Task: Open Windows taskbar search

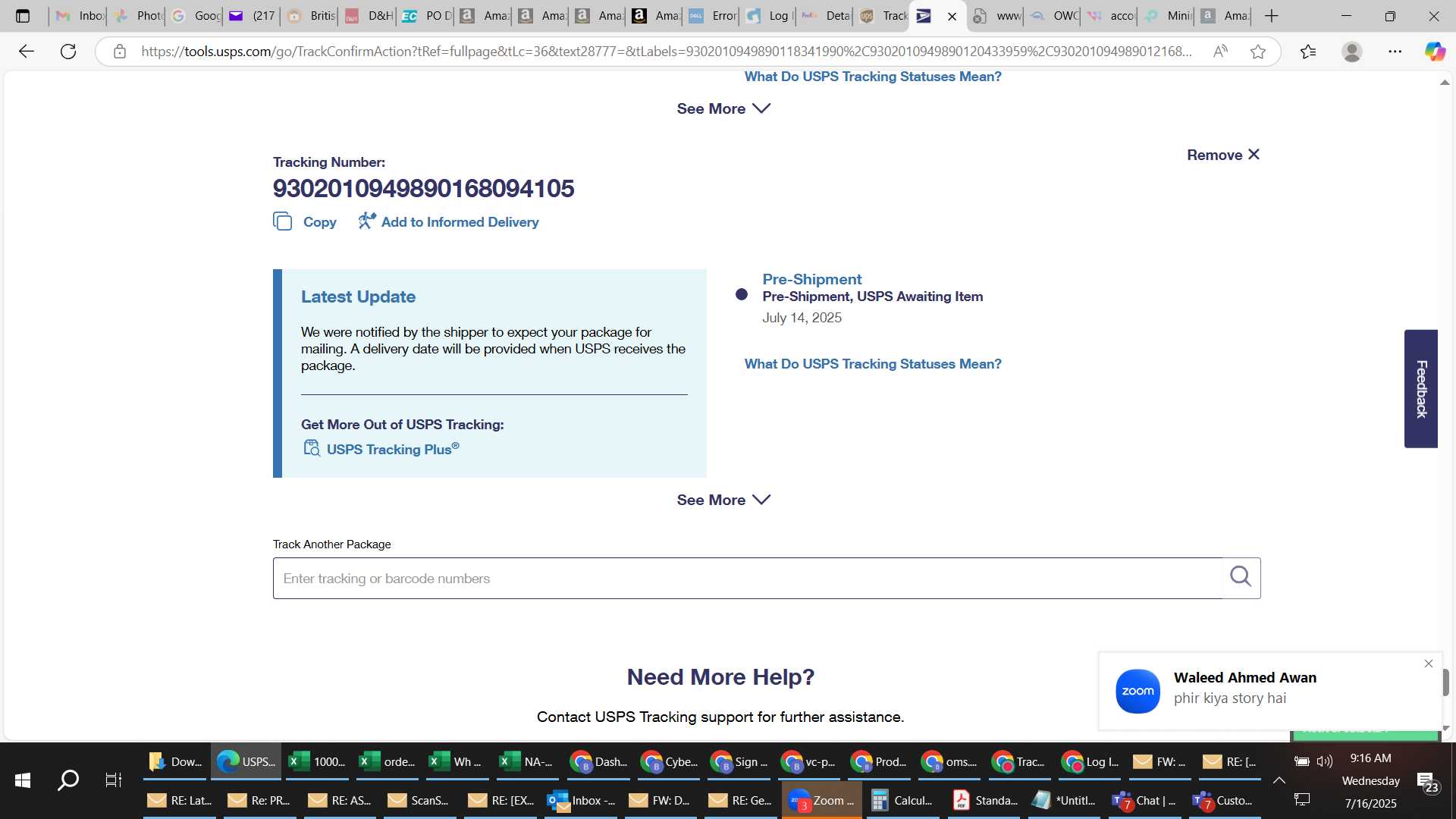Action: tap(68, 780)
